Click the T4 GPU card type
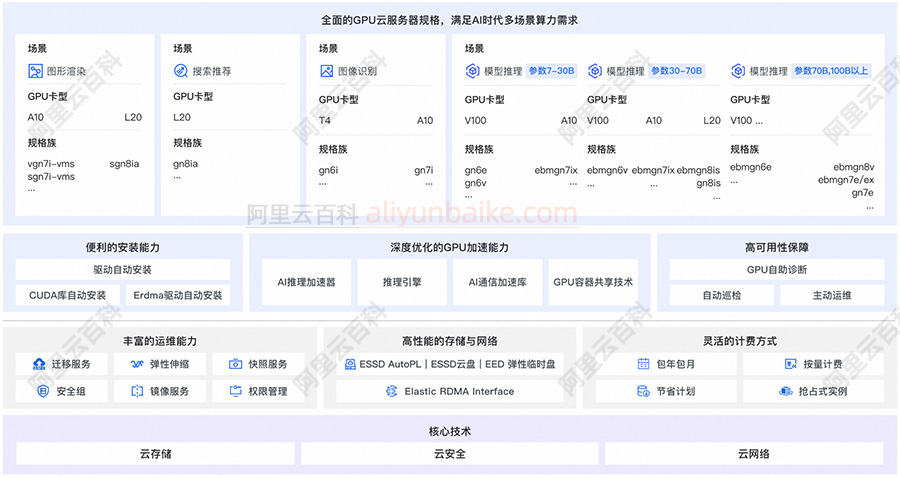The height and width of the screenshot is (478, 900). tap(324, 121)
